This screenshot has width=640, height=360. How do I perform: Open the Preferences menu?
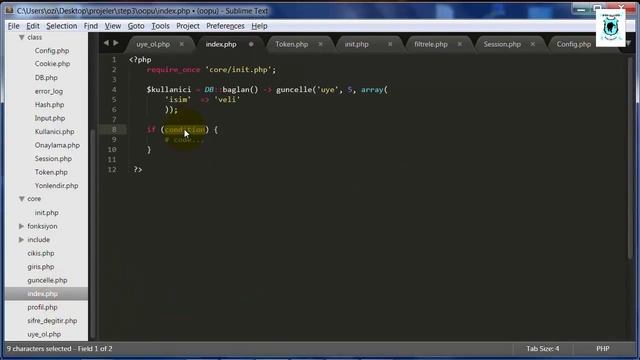pos(225,26)
